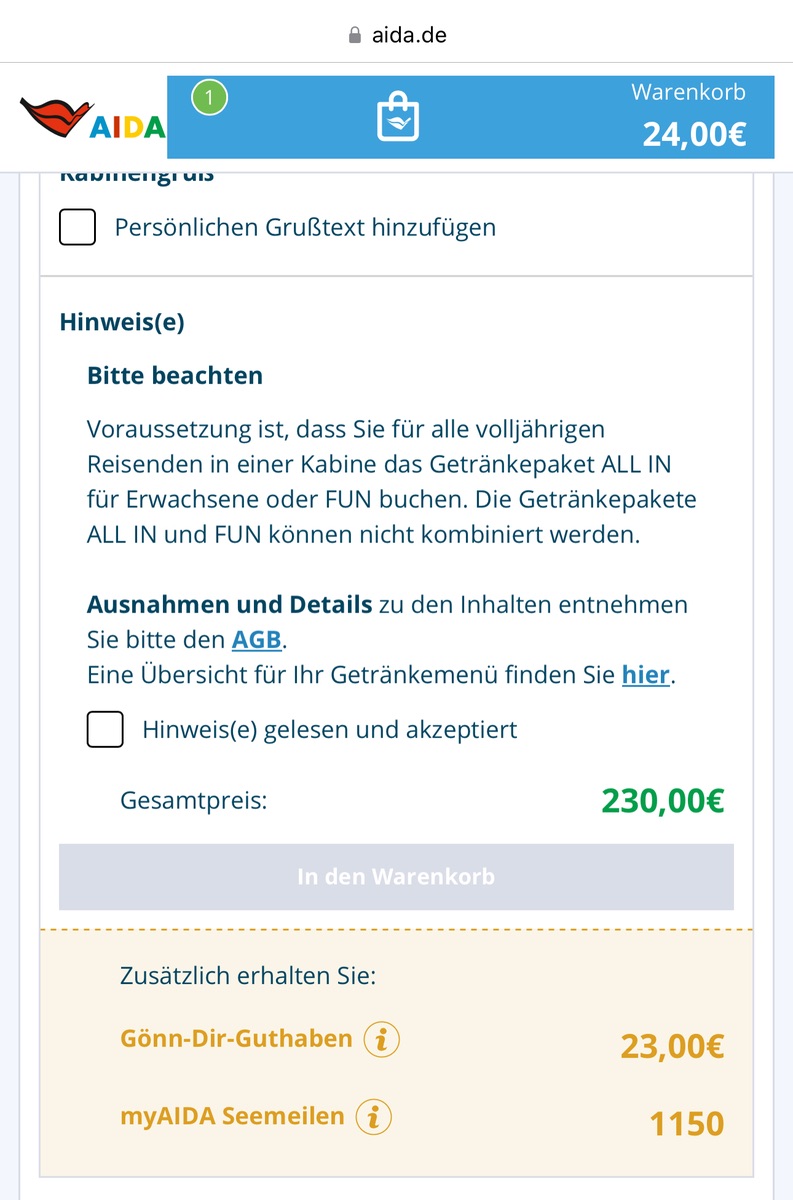This screenshot has width=793, height=1200.
Task: Click the 1150 Seemeilen value
Action: [686, 1124]
